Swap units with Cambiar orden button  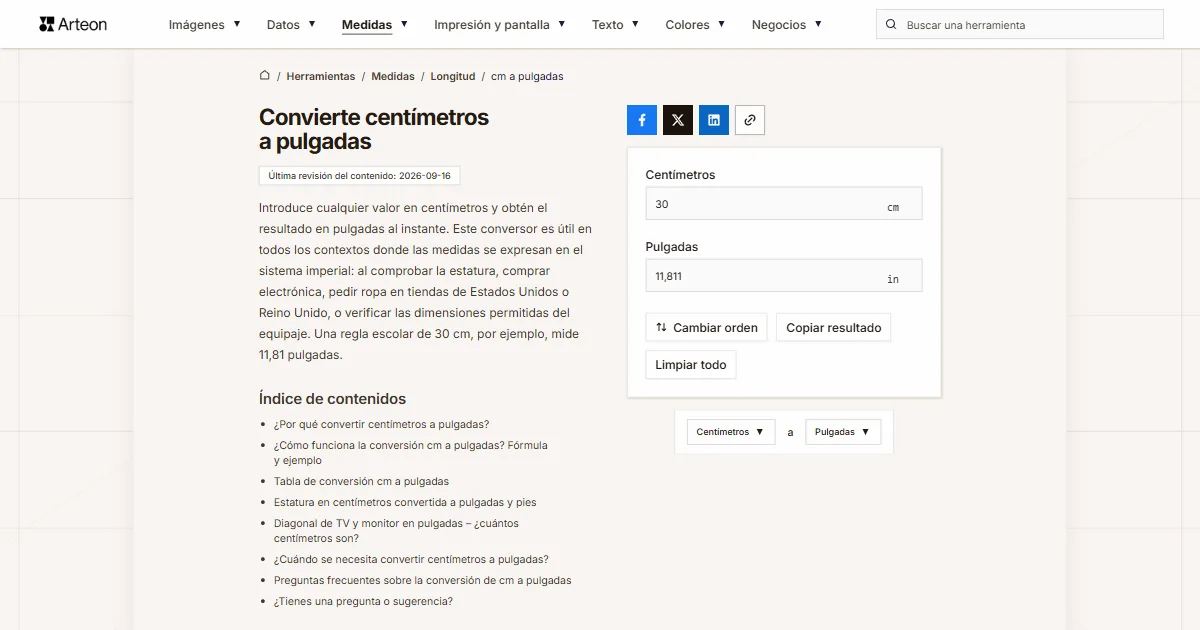[706, 327]
